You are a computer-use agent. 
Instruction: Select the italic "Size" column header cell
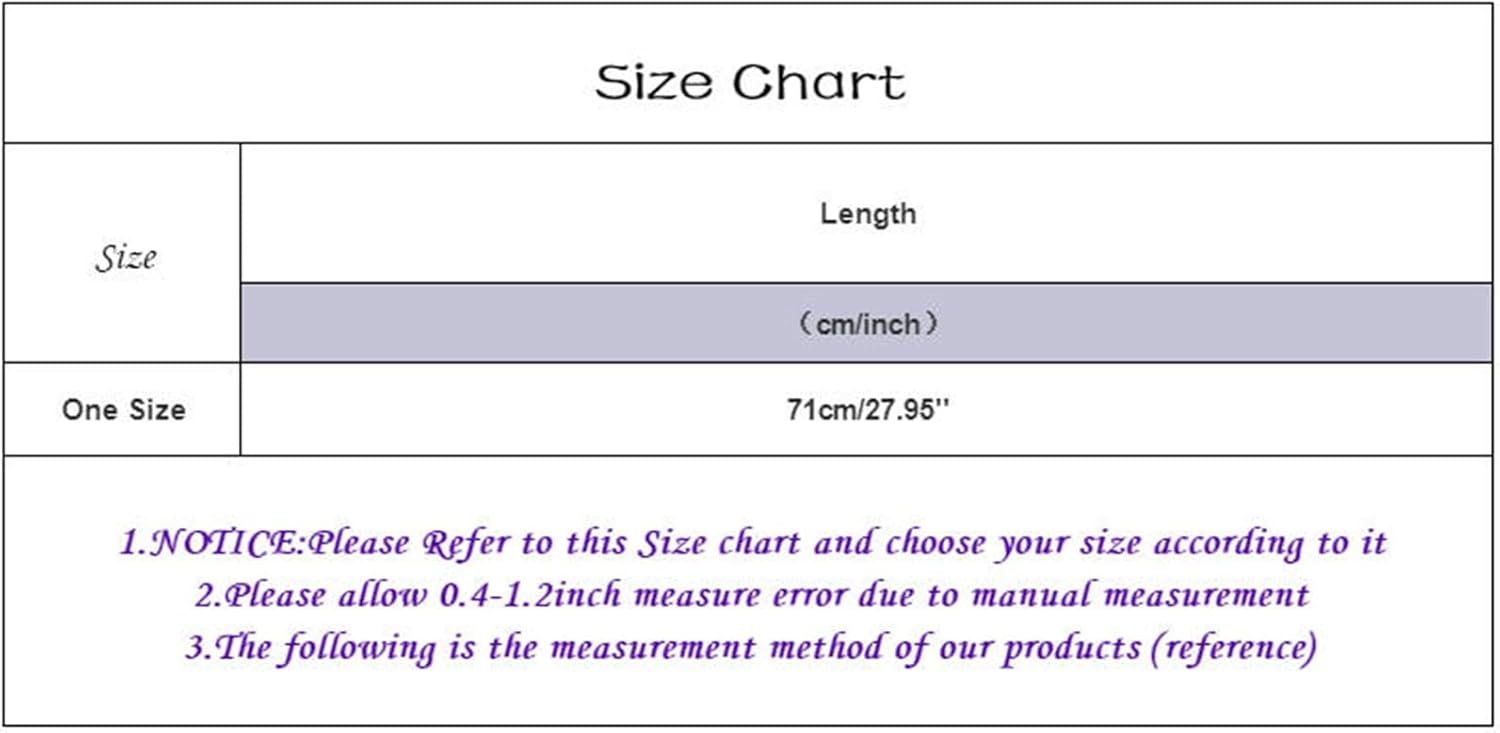pyautogui.click(x=125, y=257)
